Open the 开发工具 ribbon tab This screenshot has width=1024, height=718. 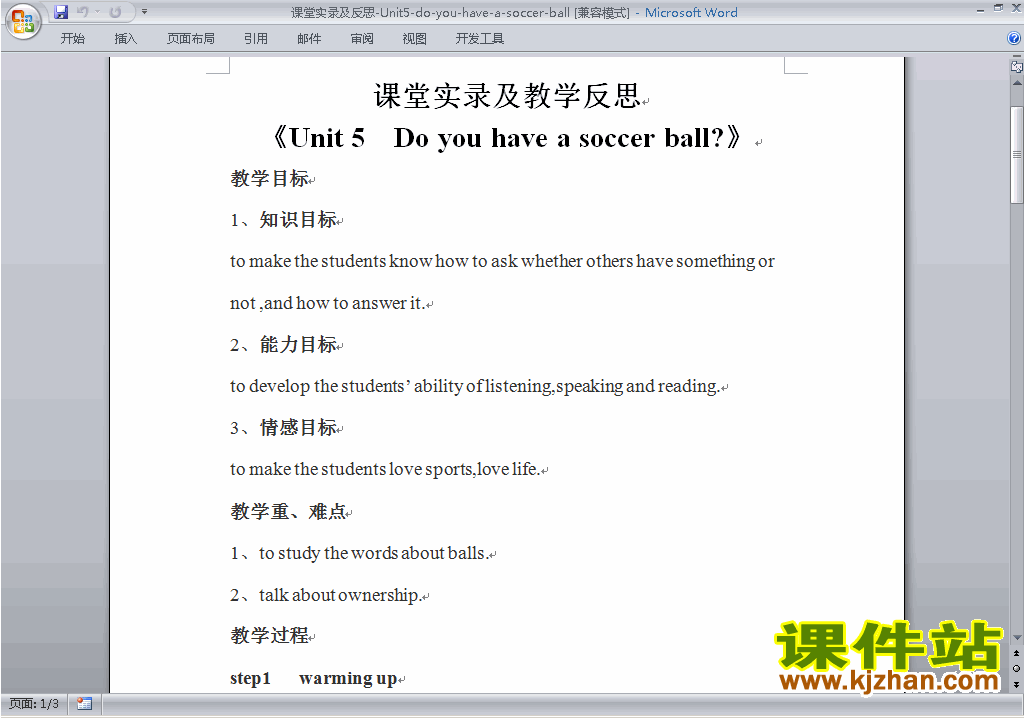pos(479,39)
